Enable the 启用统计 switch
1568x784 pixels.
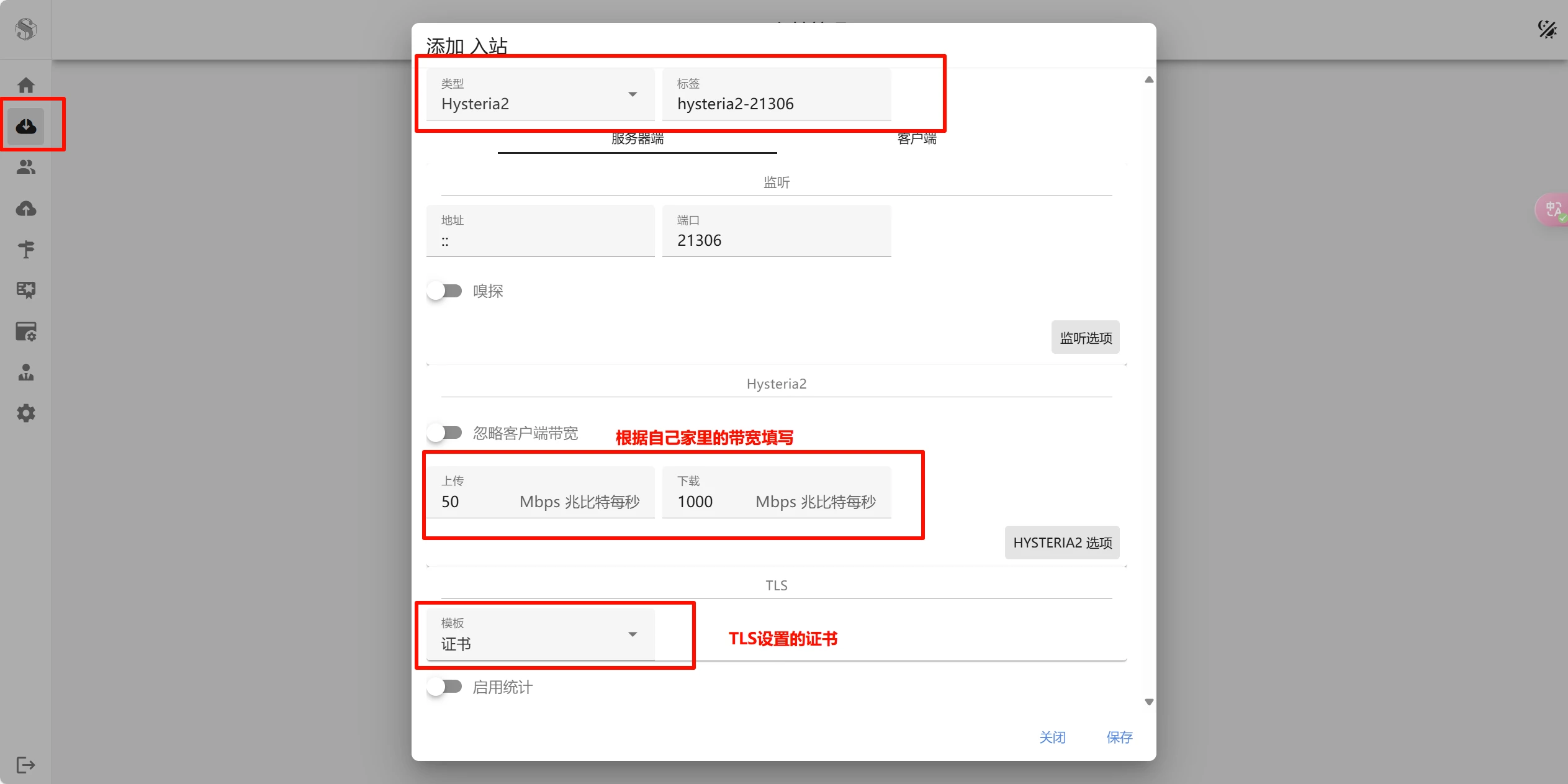445,687
